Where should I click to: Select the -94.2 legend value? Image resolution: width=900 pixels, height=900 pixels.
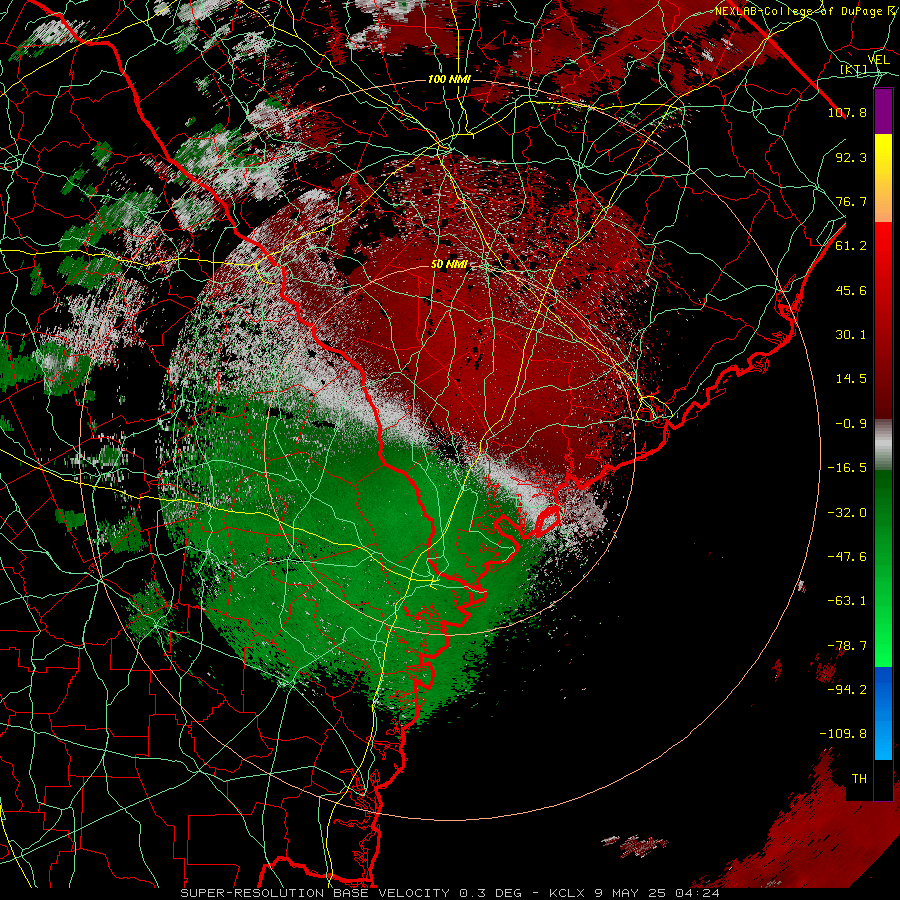coord(847,690)
